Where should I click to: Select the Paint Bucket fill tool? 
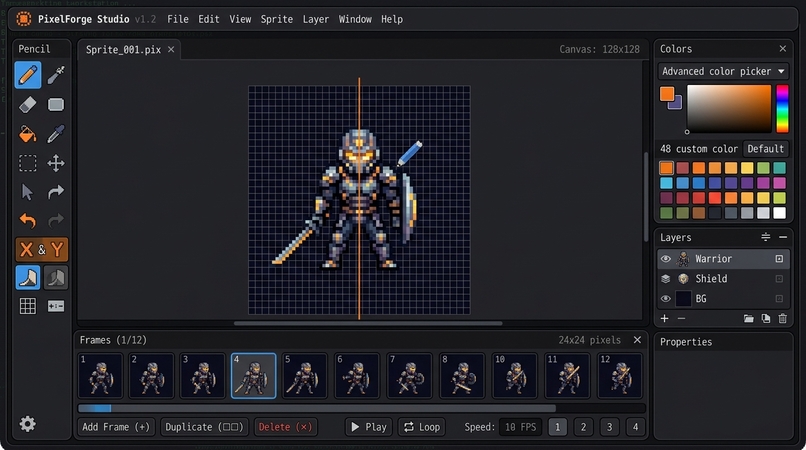tap(28, 134)
